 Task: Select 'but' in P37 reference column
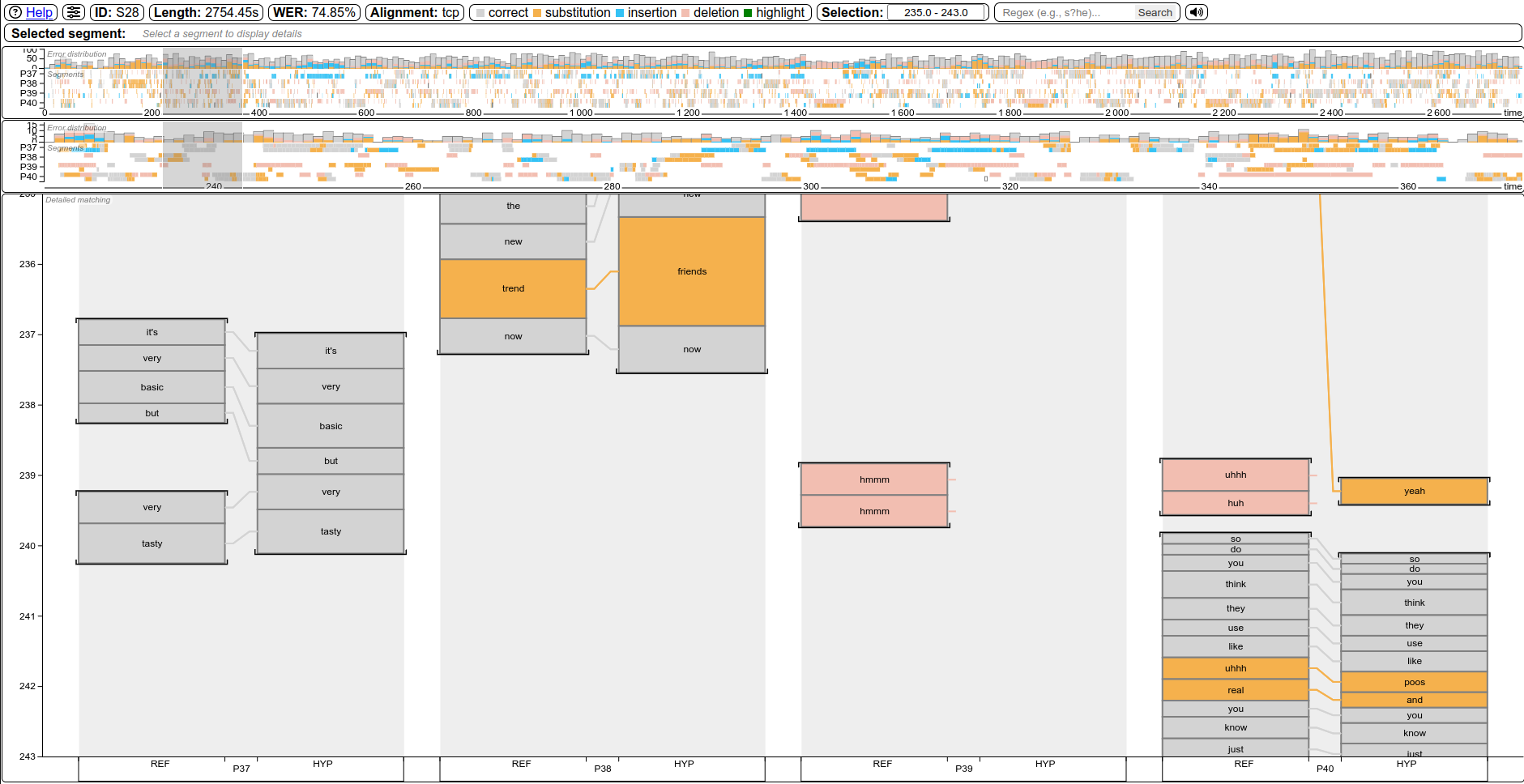[152, 413]
